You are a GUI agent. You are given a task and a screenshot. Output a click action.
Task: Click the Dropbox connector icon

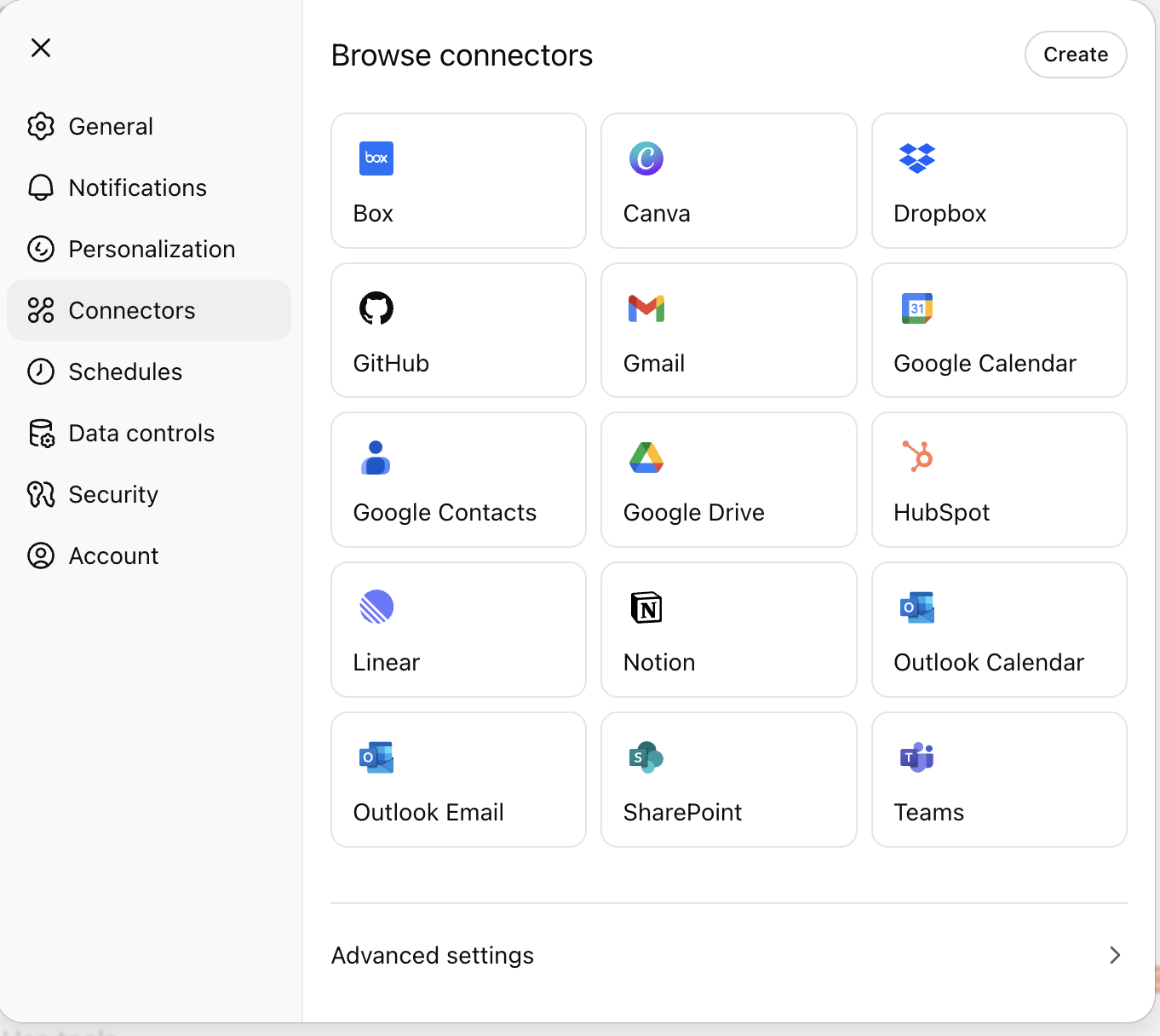[x=916, y=158]
